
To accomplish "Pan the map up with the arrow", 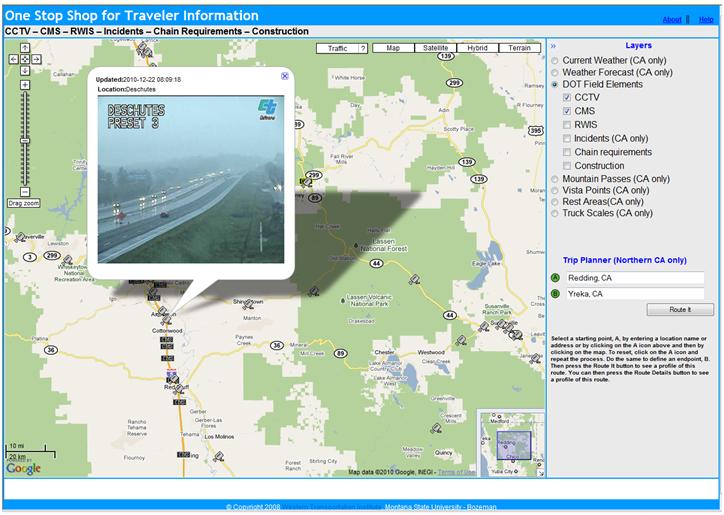I will click(25, 48).
